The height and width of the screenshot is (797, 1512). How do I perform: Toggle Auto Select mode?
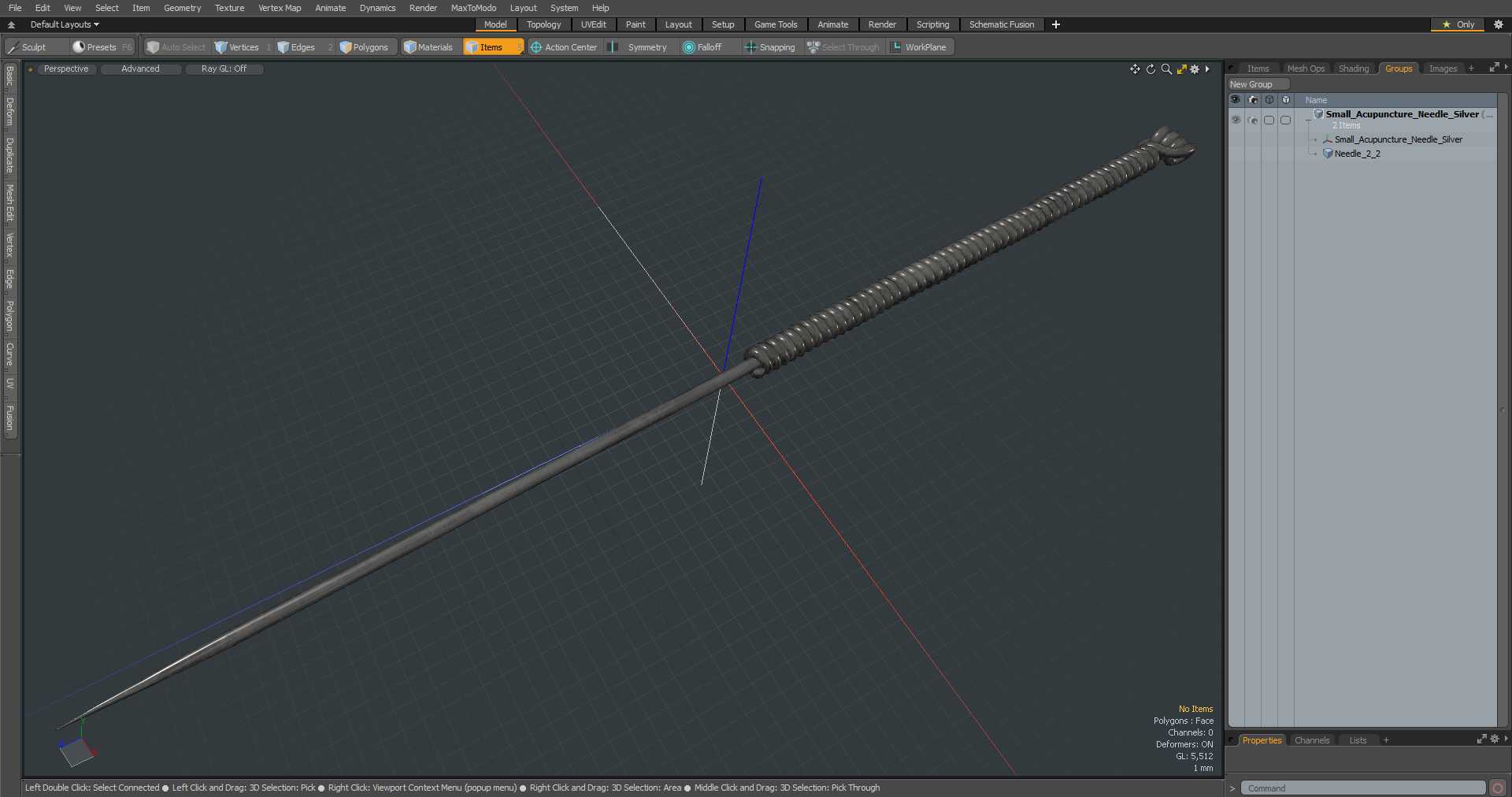[176, 47]
